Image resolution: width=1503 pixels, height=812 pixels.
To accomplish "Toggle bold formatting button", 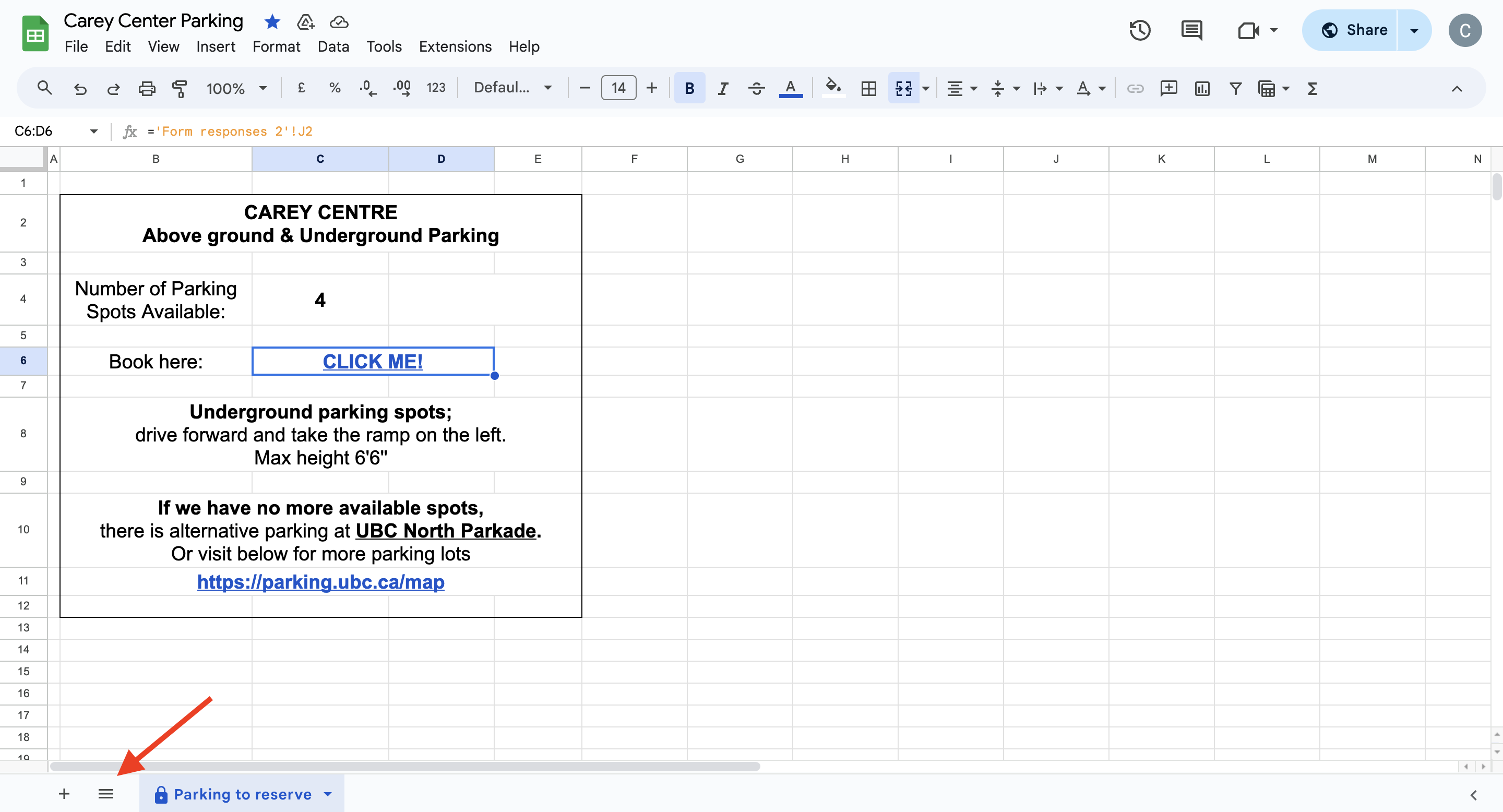I will tap(689, 88).
